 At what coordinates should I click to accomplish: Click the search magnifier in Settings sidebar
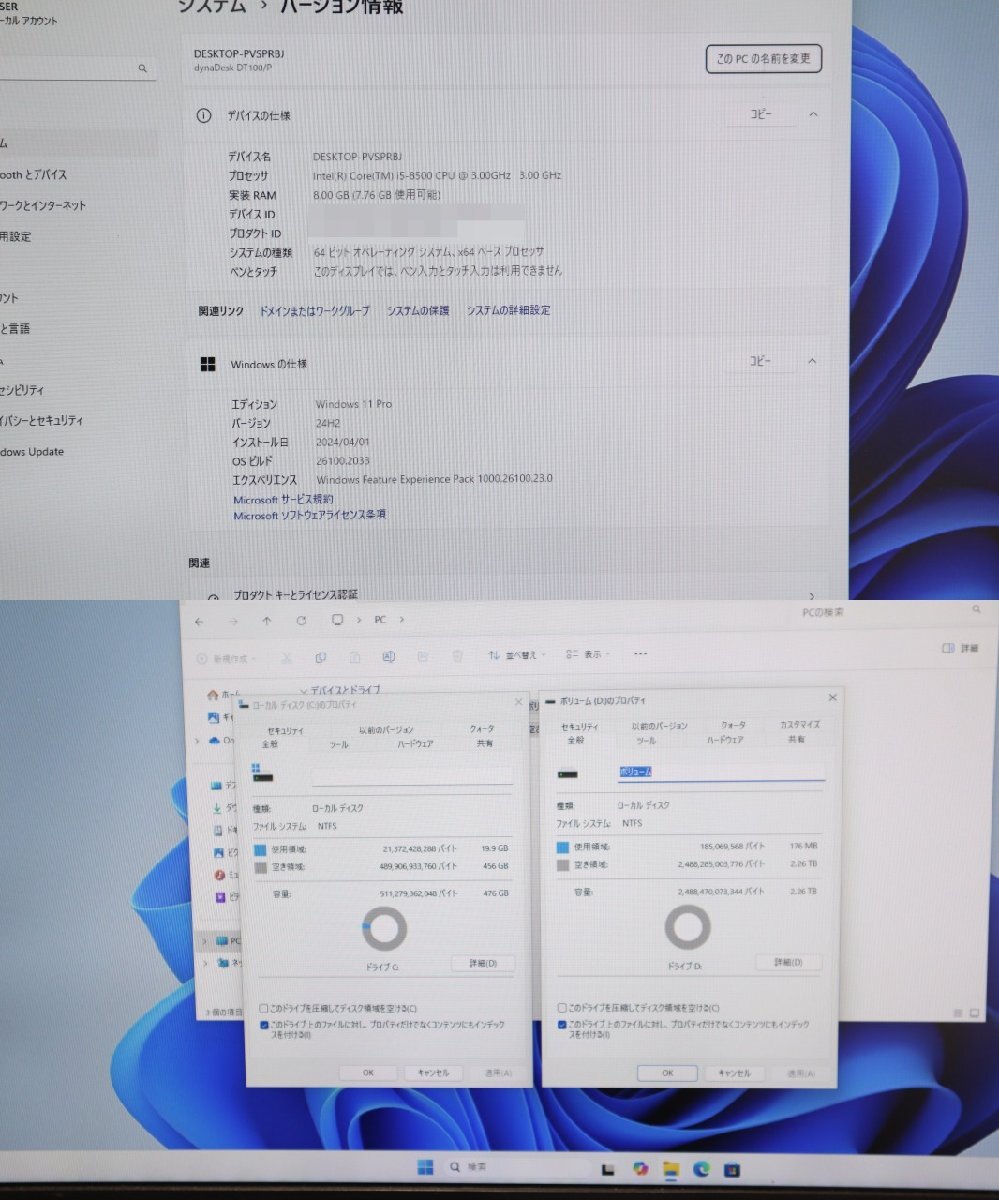pyautogui.click(x=143, y=69)
